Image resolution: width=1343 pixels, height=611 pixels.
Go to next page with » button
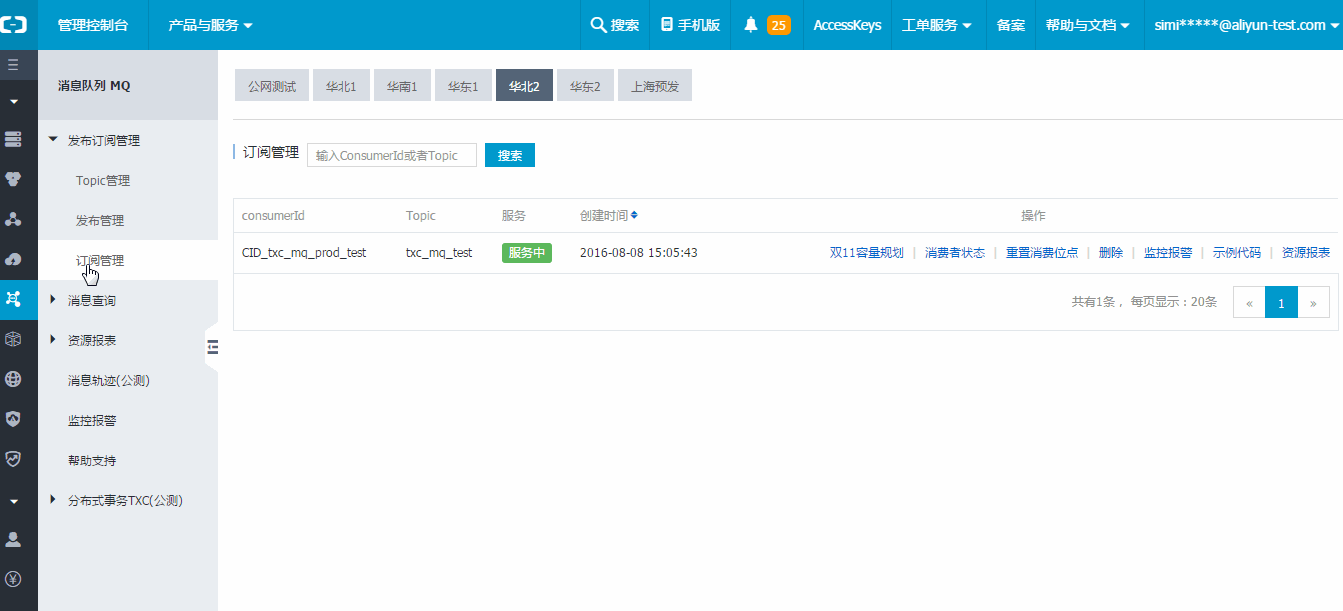[x=1313, y=302]
